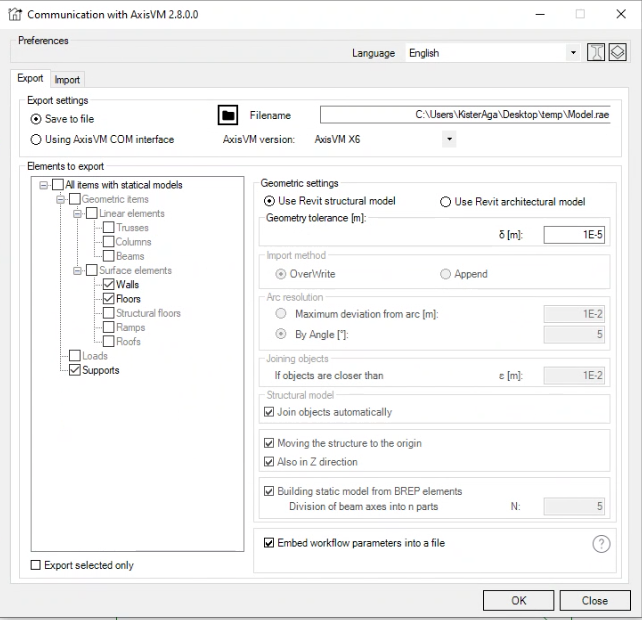This screenshot has width=642, height=620.
Task: Toggle Join objects automatically checkbox
Action: pos(269,412)
